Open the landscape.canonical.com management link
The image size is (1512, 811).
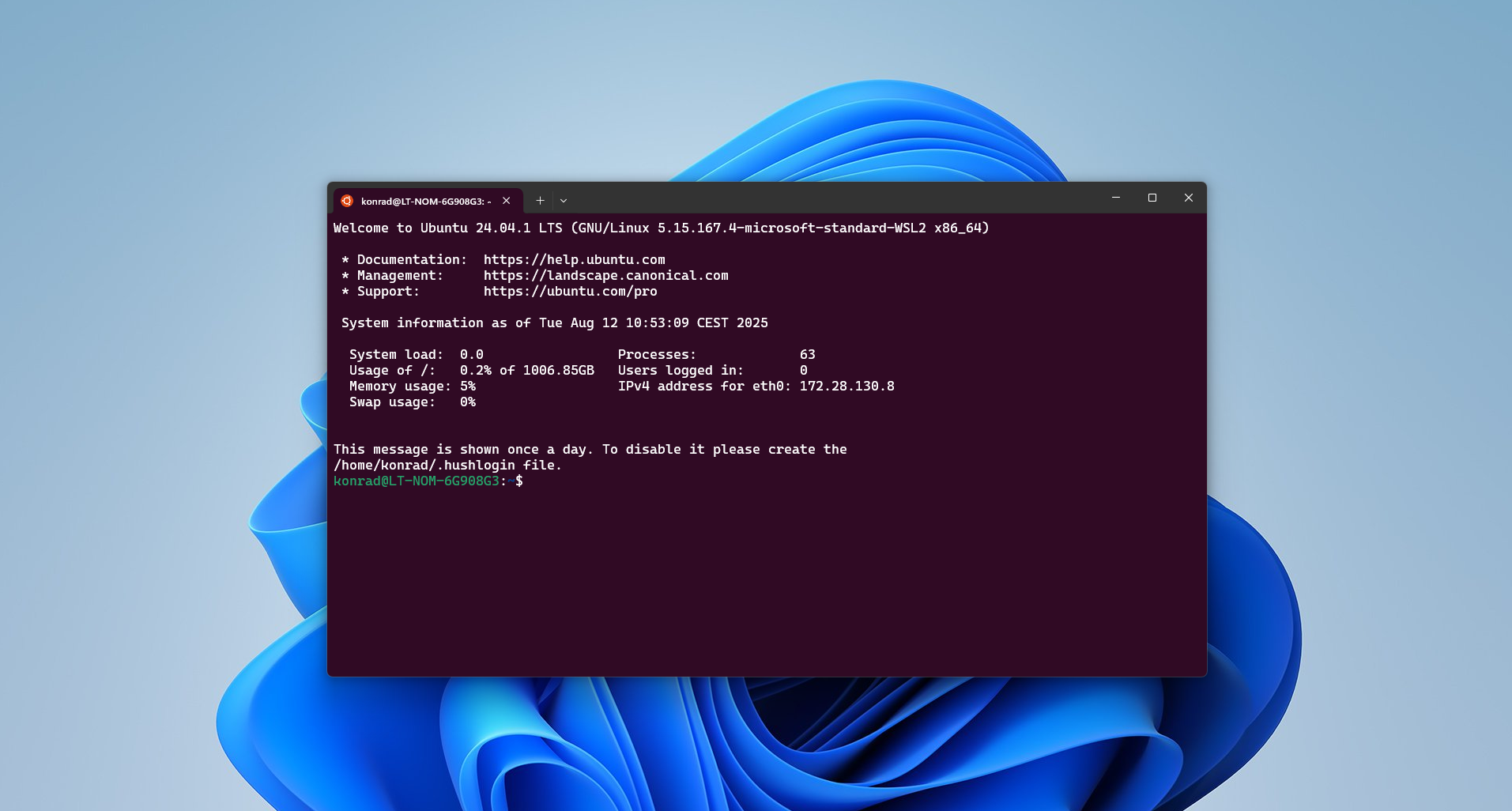click(x=605, y=275)
